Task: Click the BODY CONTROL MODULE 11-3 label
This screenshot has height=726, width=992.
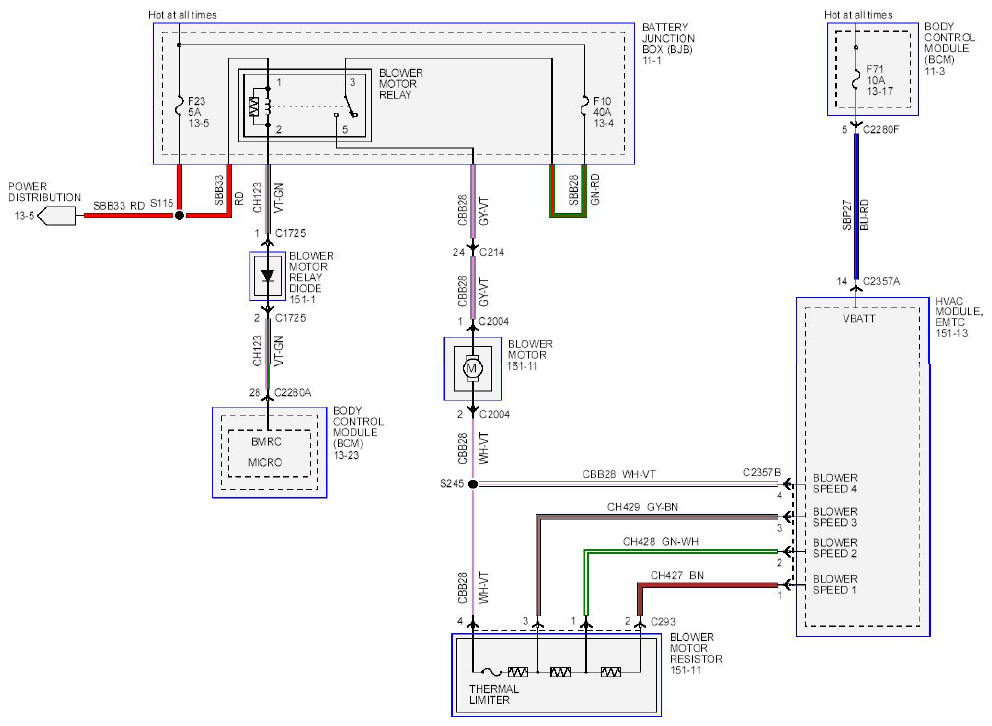Action: pyautogui.click(x=949, y=49)
